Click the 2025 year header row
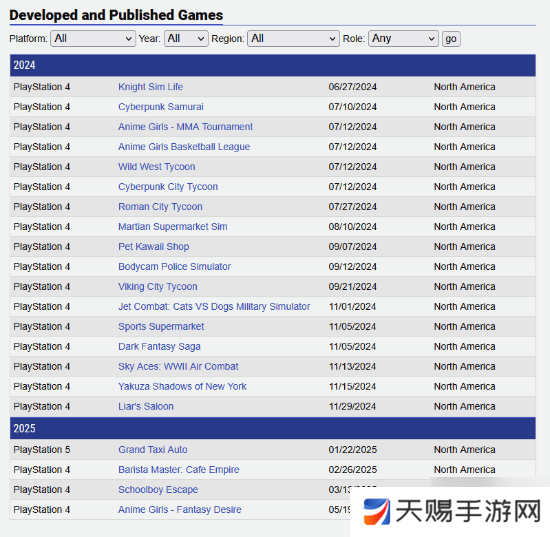This screenshot has height=537, width=550. 273,428
